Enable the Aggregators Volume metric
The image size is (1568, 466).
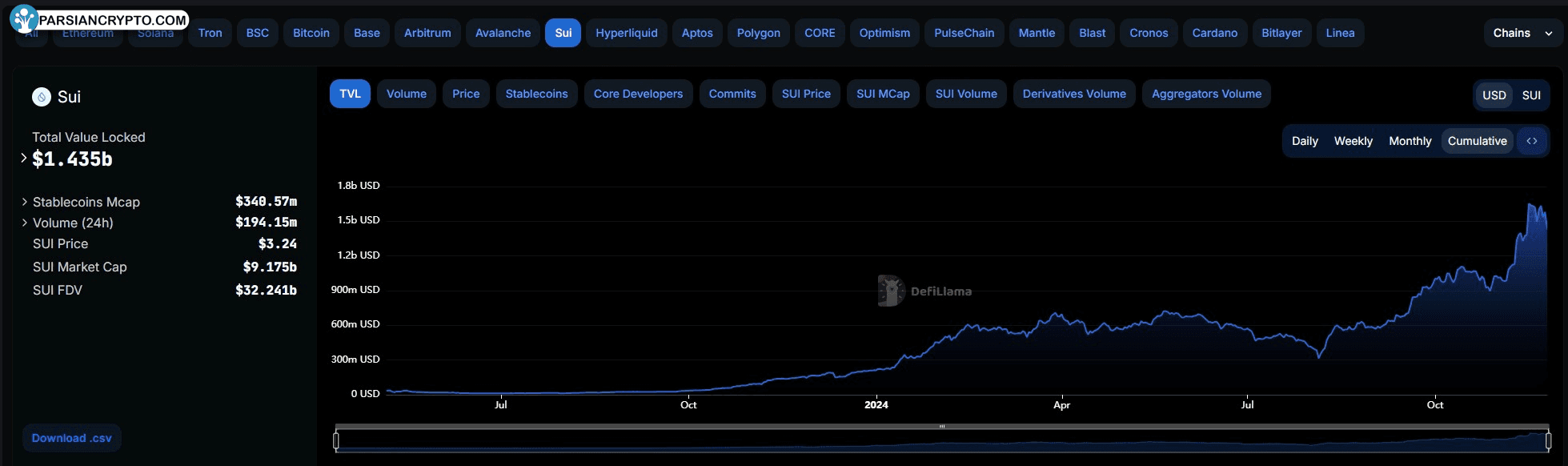(1206, 94)
